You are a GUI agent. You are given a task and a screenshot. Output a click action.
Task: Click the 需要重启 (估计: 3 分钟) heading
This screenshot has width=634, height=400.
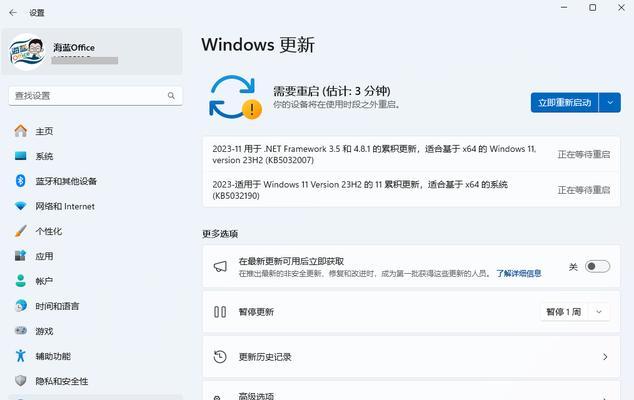[x=332, y=91]
